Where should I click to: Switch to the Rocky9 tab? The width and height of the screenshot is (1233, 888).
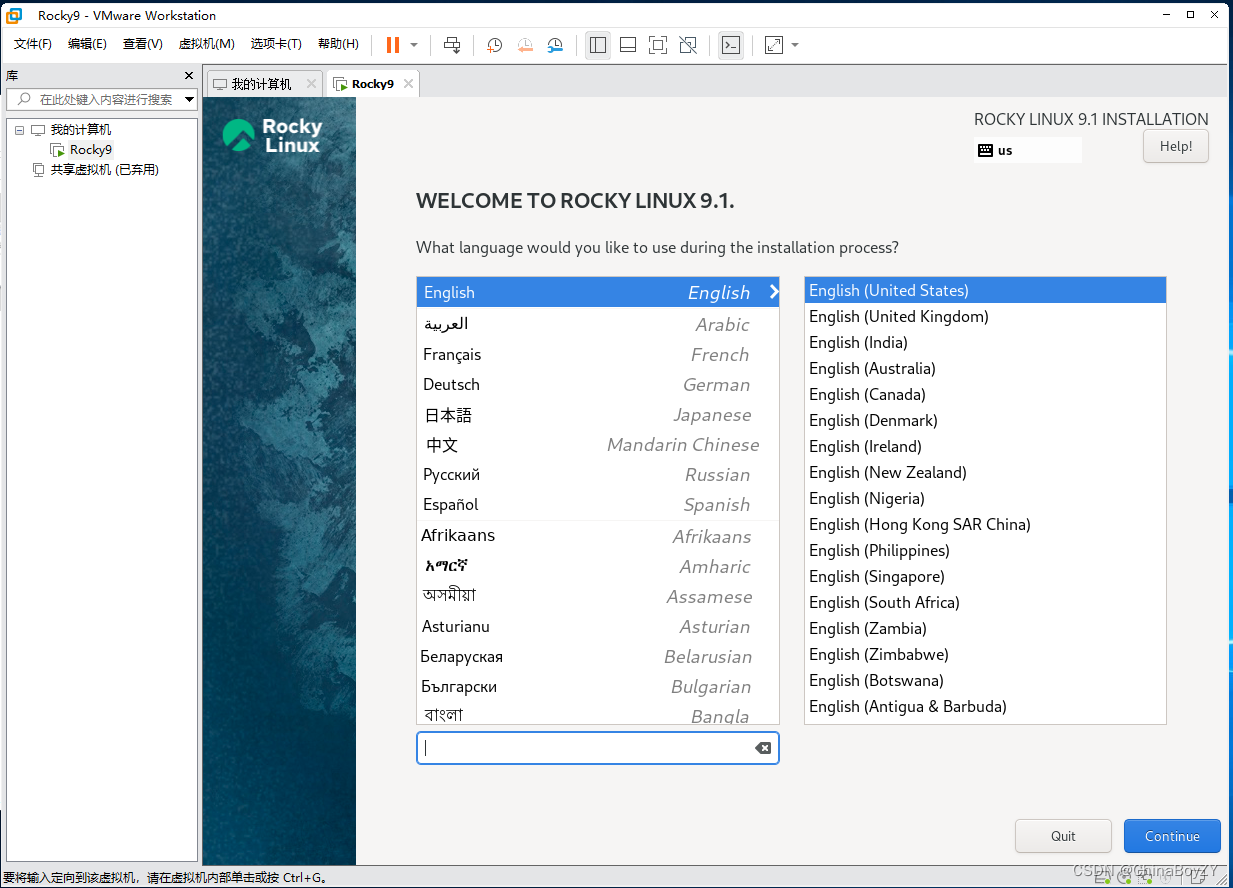(x=372, y=84)
